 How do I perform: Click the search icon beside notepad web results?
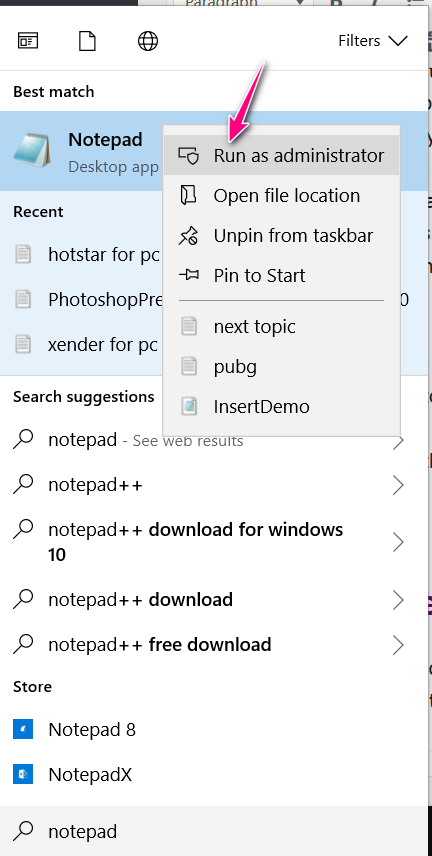point(23,439)
